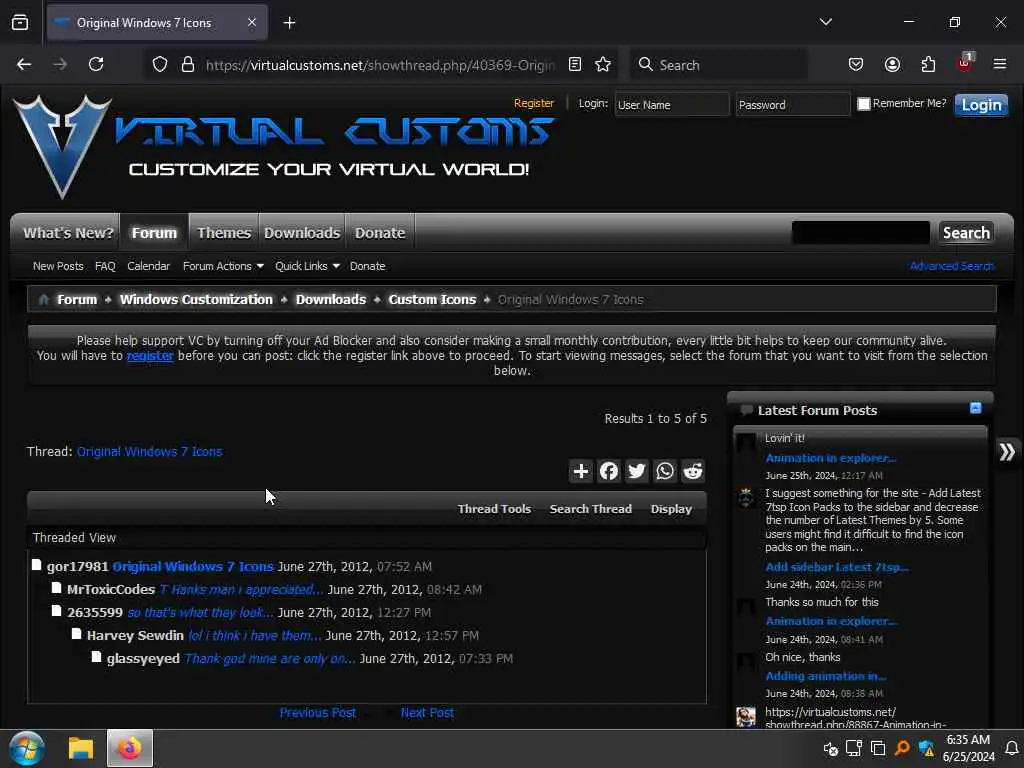This screenshot has height=768, width=1024.
Task: Open gor17981's Original Windows 7 Icons post
Action: point(193,566)
